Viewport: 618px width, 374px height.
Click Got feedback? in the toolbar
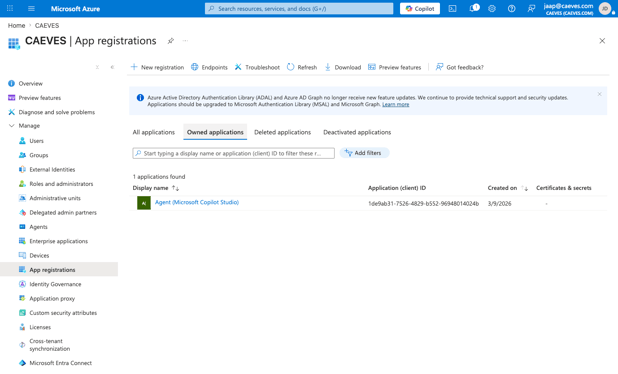460,67
